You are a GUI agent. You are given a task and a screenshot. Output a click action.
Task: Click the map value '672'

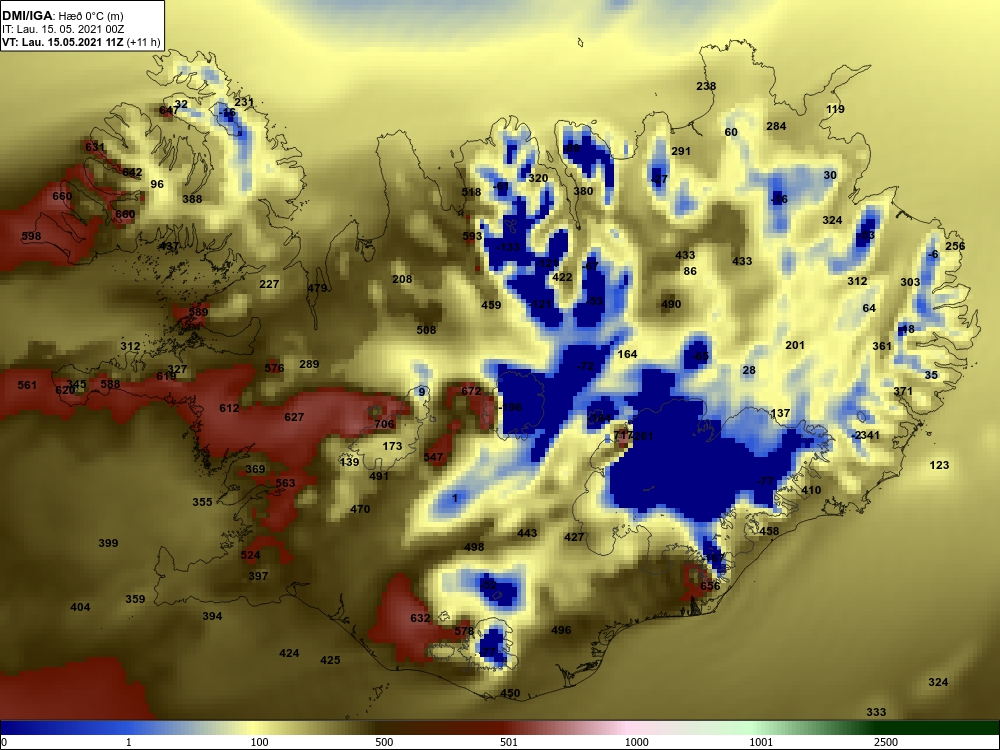471,391
